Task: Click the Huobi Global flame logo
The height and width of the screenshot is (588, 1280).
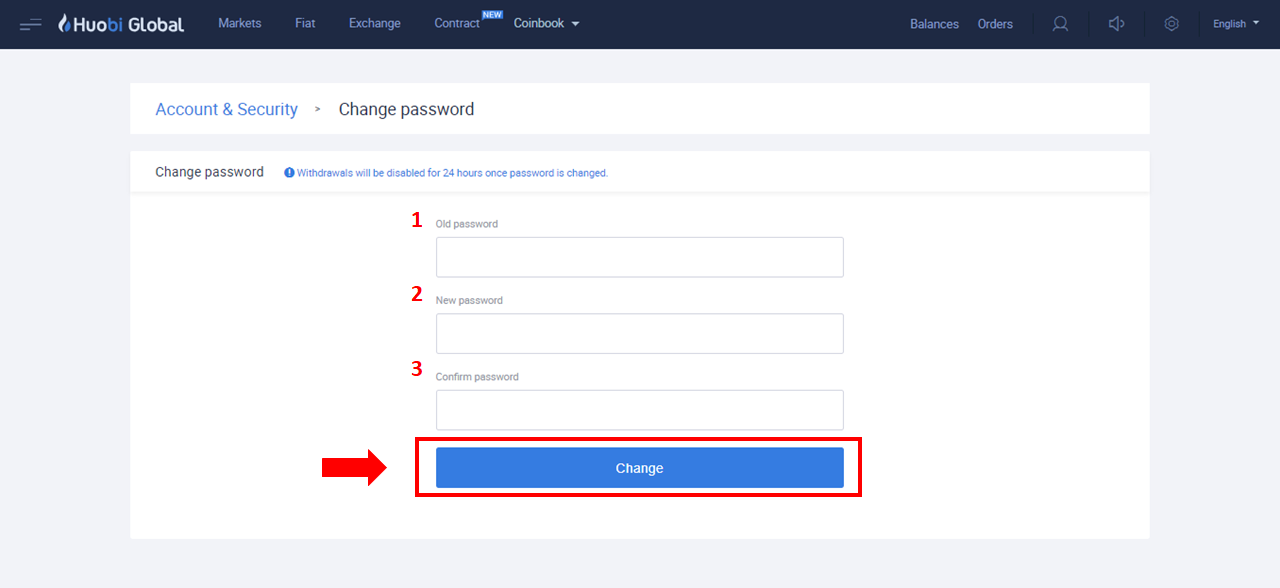Action: (65, 24)
